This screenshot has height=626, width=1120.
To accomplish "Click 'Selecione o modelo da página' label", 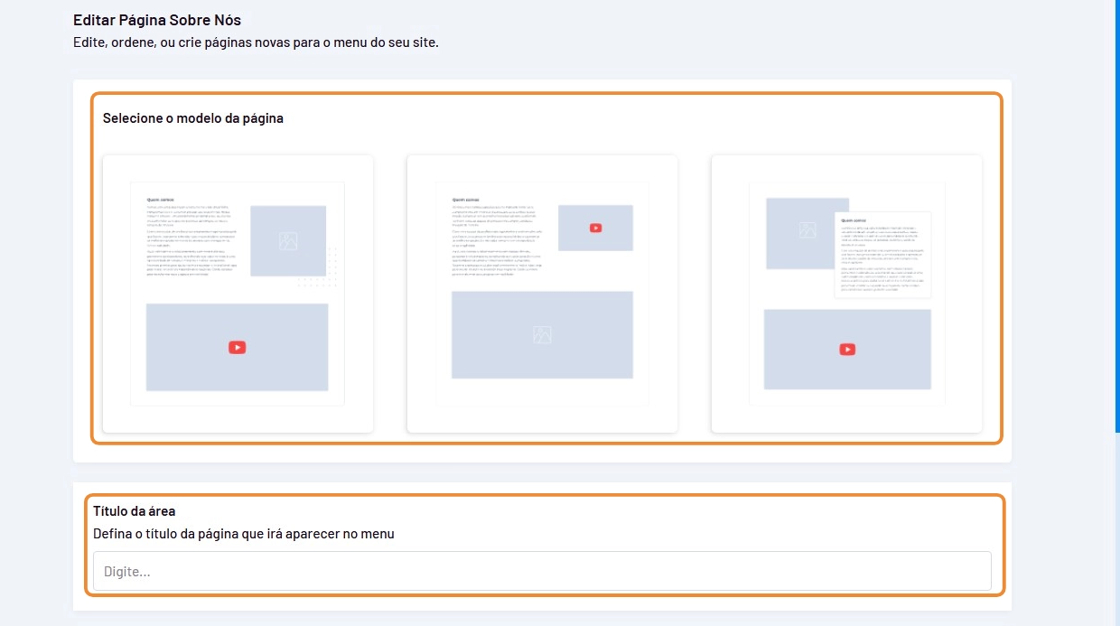I will coord(193,118).
